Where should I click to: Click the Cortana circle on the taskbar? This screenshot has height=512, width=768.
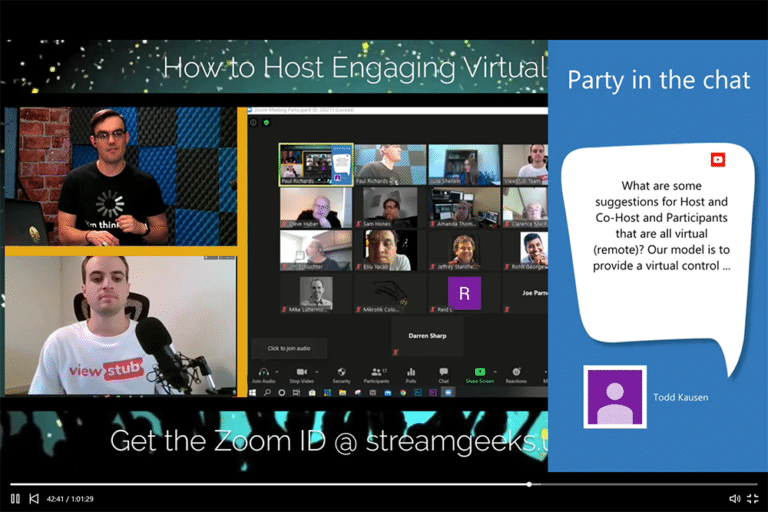(x=282, y=392)
